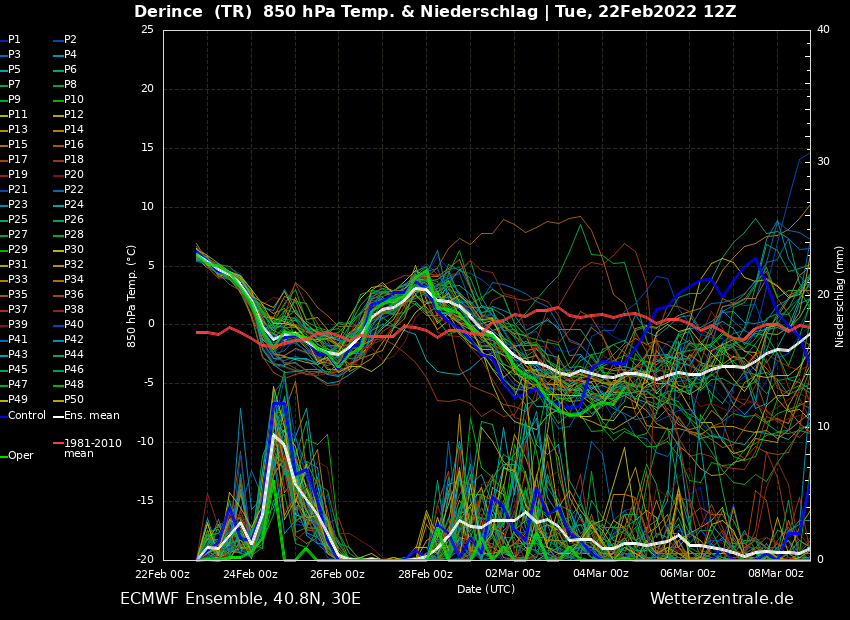Click the "26Feb 00z" date tick label
The image size is (850, 620).
(x=338, y=574)
